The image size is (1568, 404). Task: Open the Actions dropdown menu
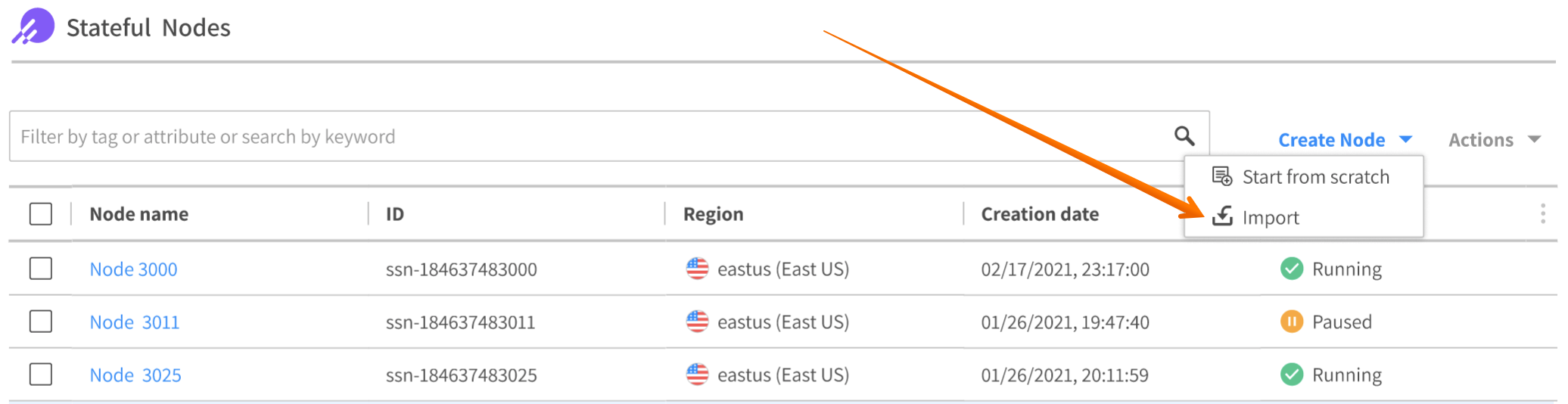click(x=1494, y=140)
